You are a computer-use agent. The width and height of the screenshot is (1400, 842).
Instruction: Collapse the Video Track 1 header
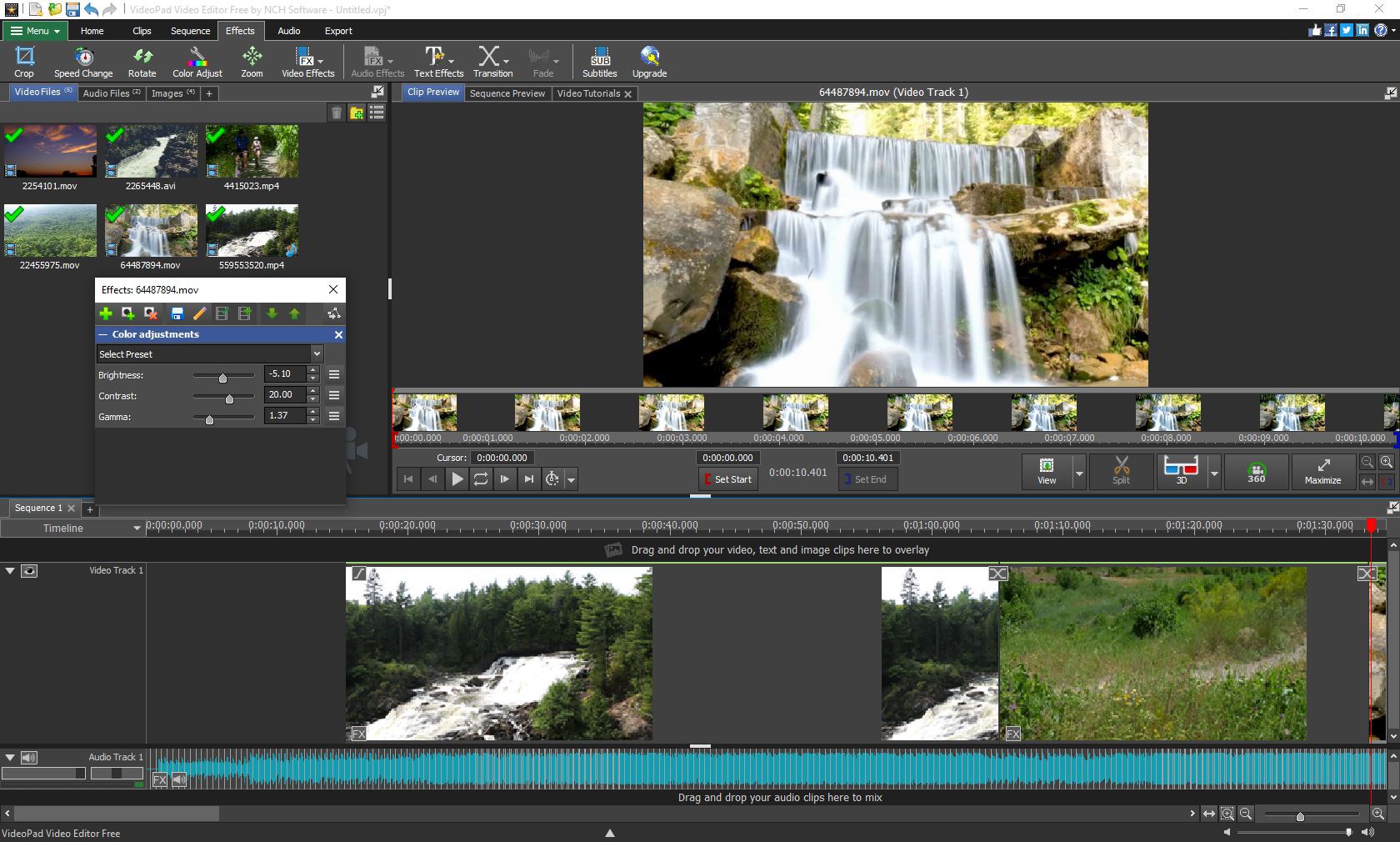click(x=10, y=571)
